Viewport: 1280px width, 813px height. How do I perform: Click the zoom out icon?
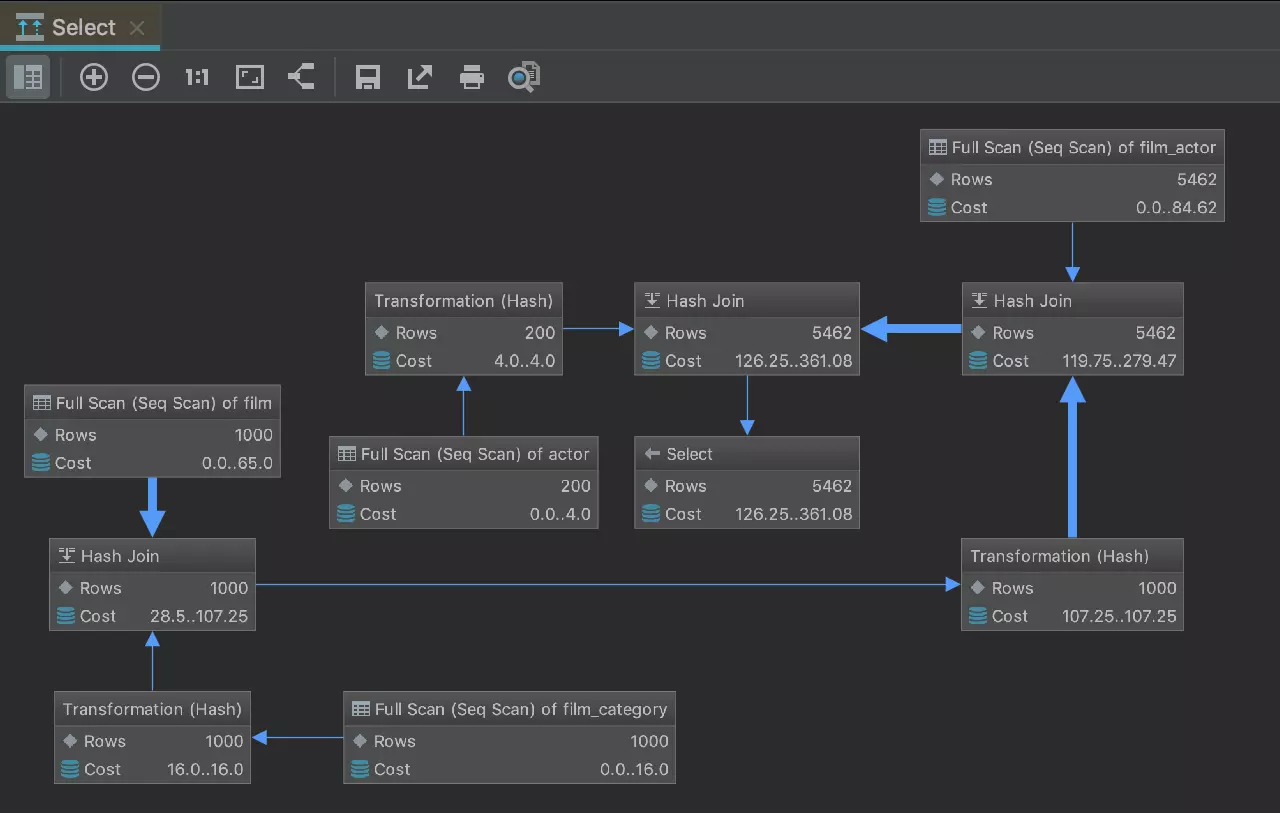coord(146,77)
